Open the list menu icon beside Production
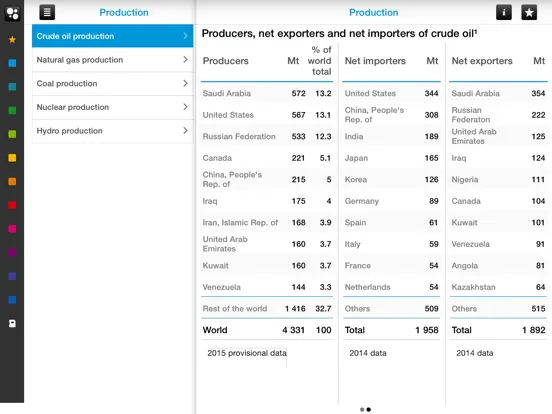Image resolution: width=552 pixels, height=414 pixels. tap(47, 12)
